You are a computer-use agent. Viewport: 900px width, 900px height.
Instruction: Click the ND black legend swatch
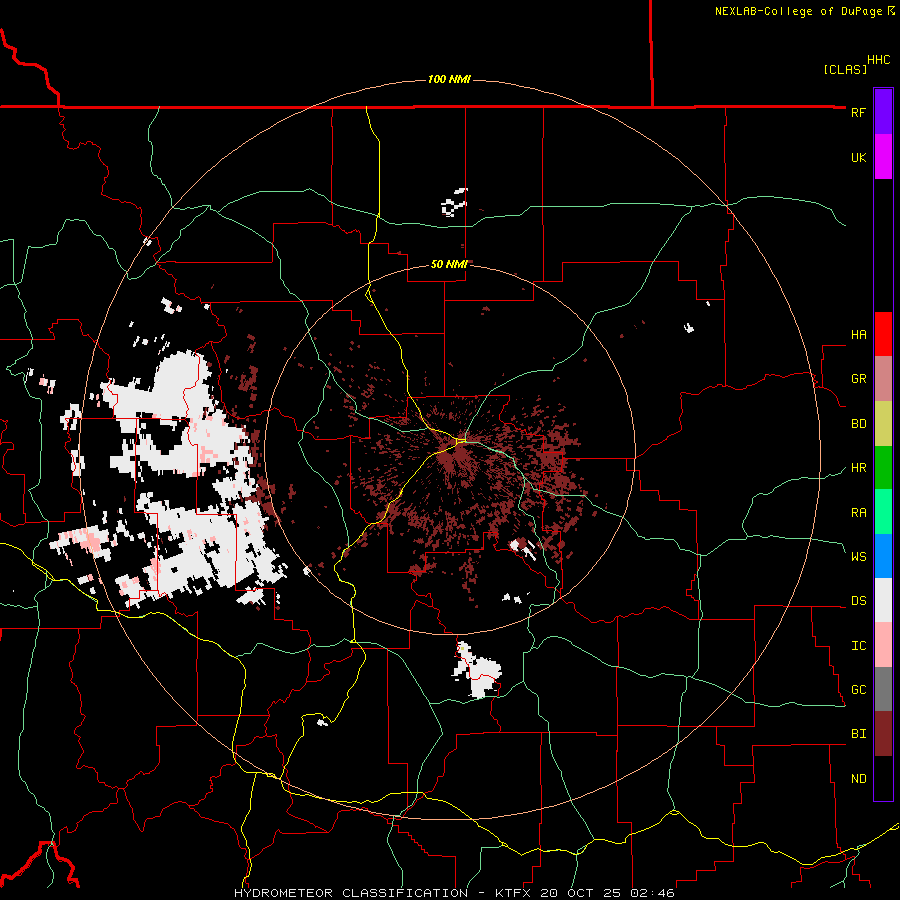883,778
